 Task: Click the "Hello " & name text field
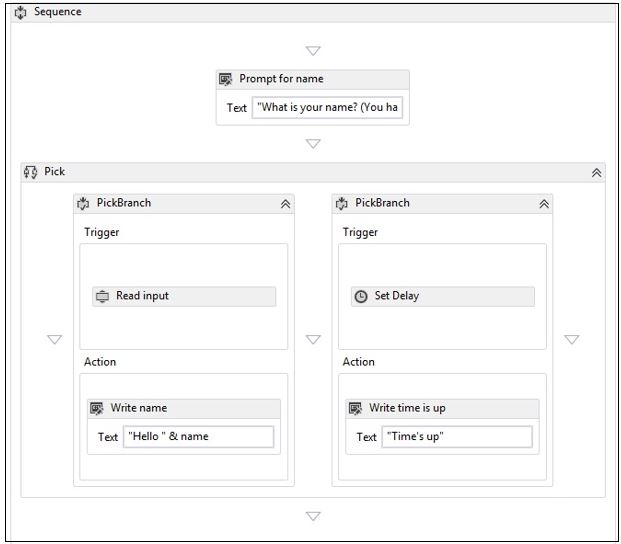[x=197, y=437]
